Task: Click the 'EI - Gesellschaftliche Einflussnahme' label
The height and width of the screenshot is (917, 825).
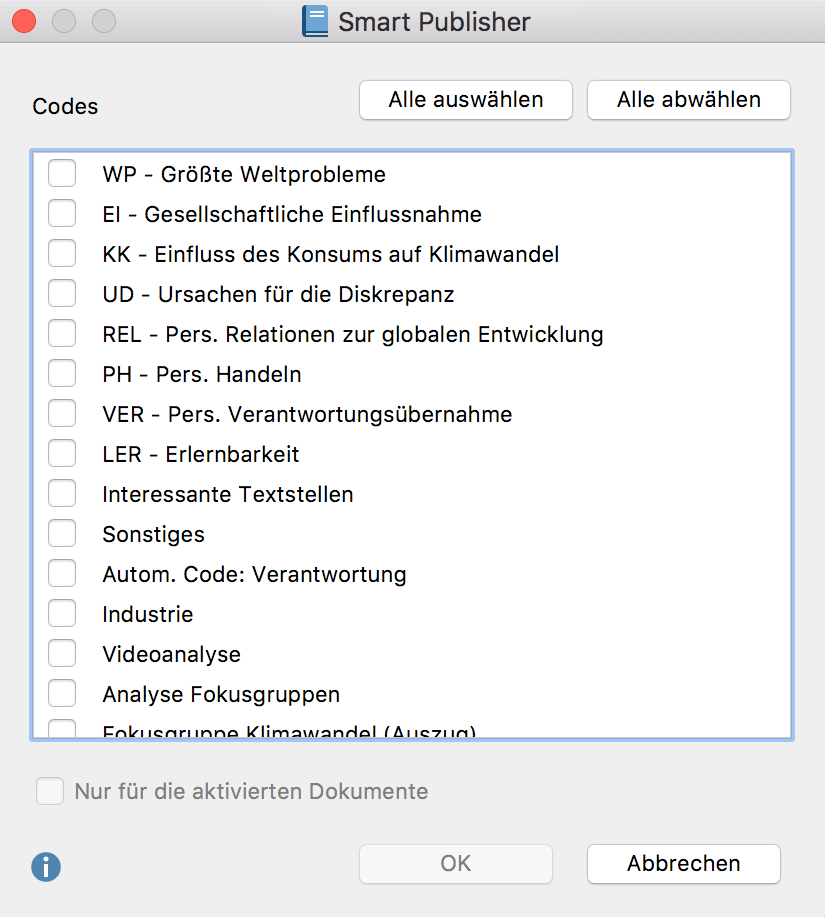Action: 292,215
